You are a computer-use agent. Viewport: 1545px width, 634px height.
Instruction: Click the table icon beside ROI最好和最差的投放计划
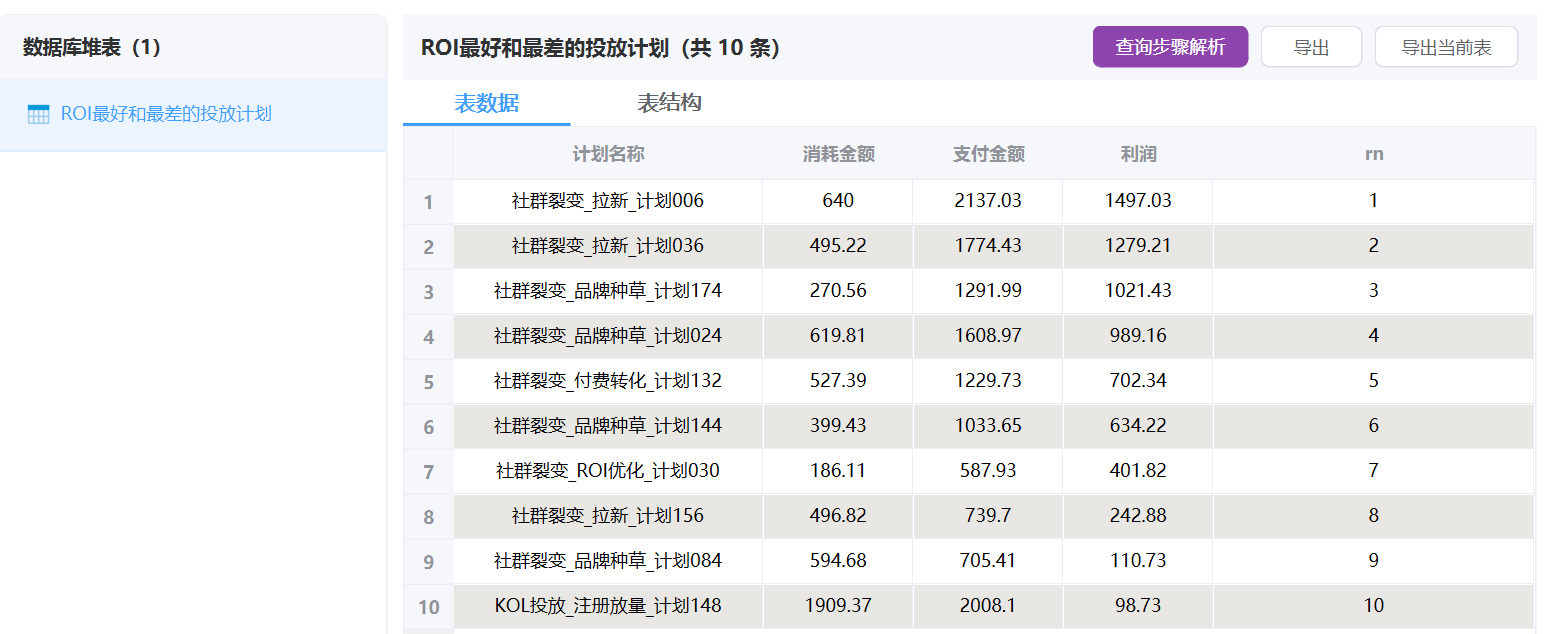[38, 114]
